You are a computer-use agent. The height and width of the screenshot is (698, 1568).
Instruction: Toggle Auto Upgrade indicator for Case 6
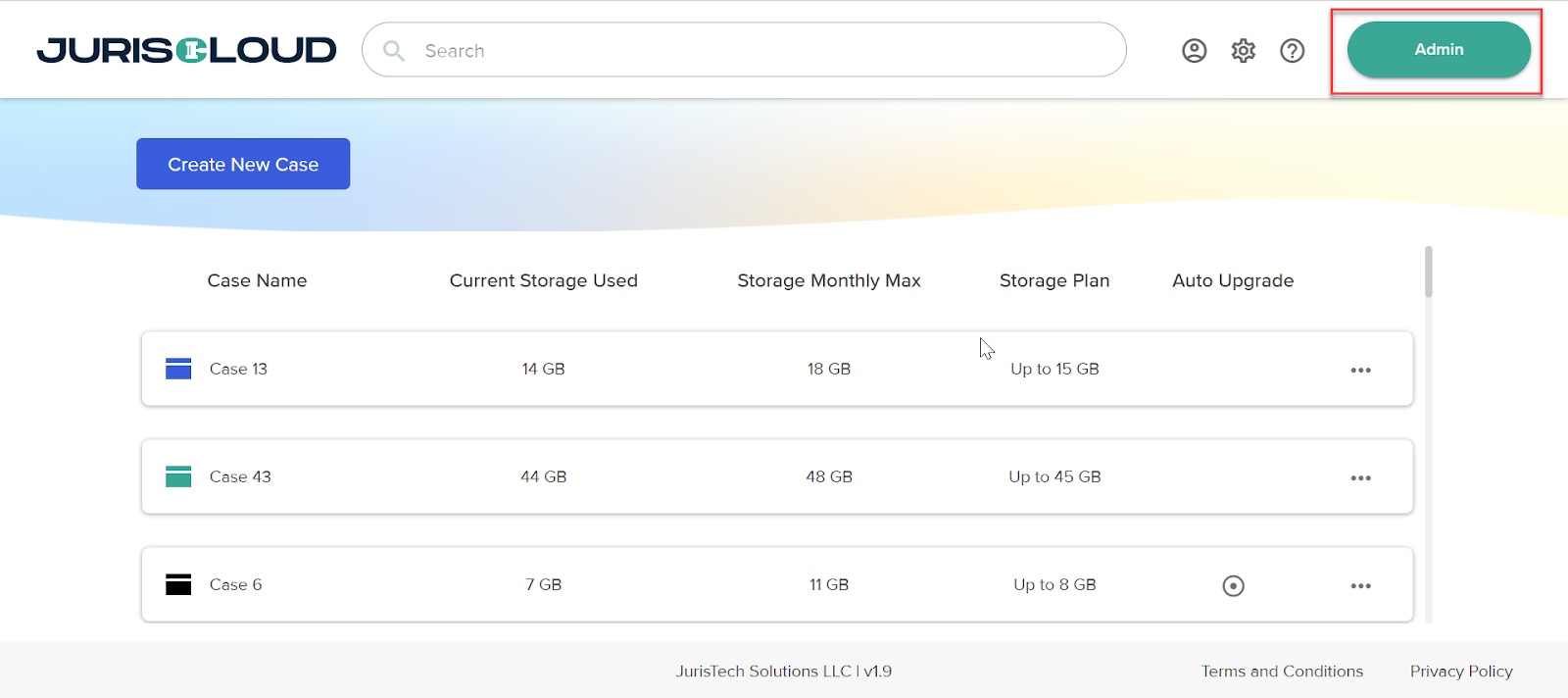click(x=1233, y=585)
